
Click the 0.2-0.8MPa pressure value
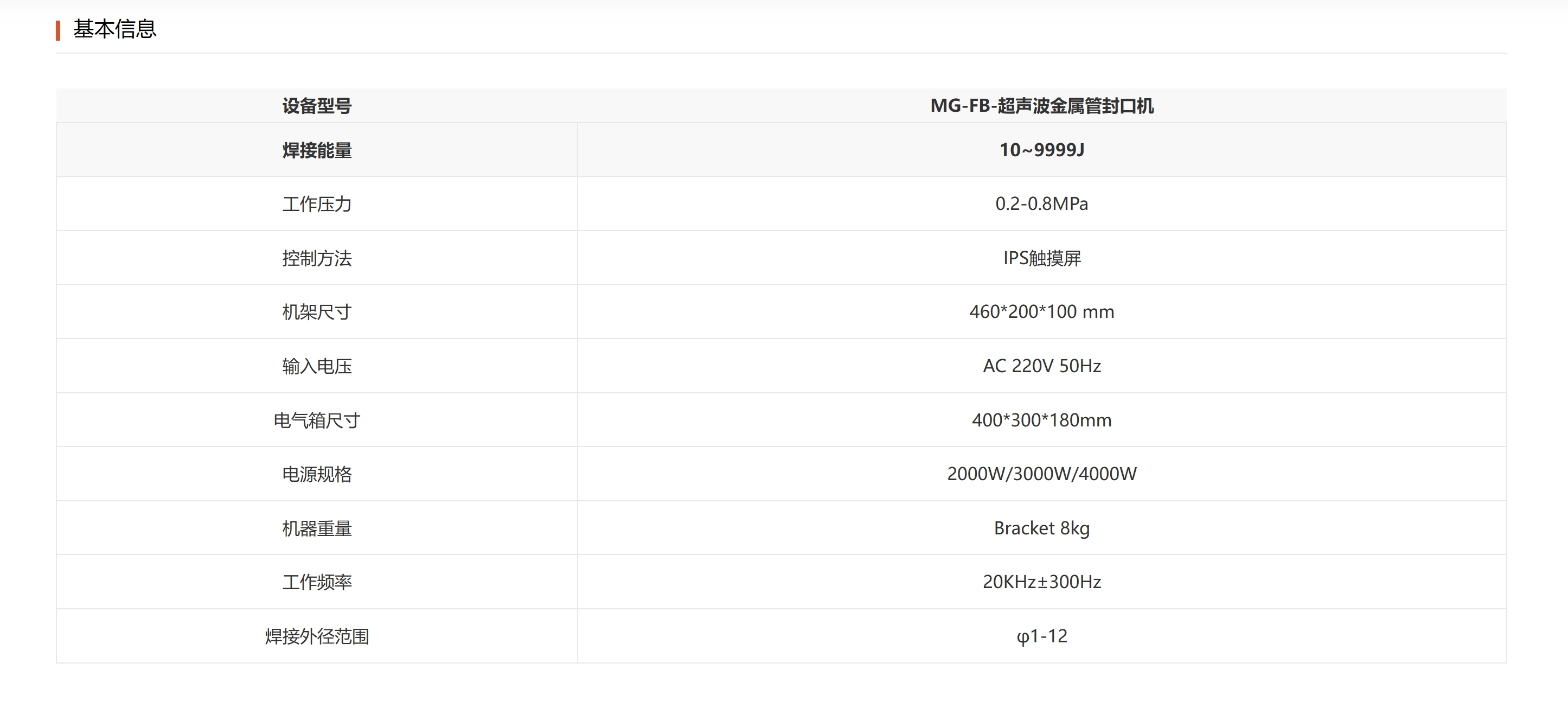pos(1041,204)
